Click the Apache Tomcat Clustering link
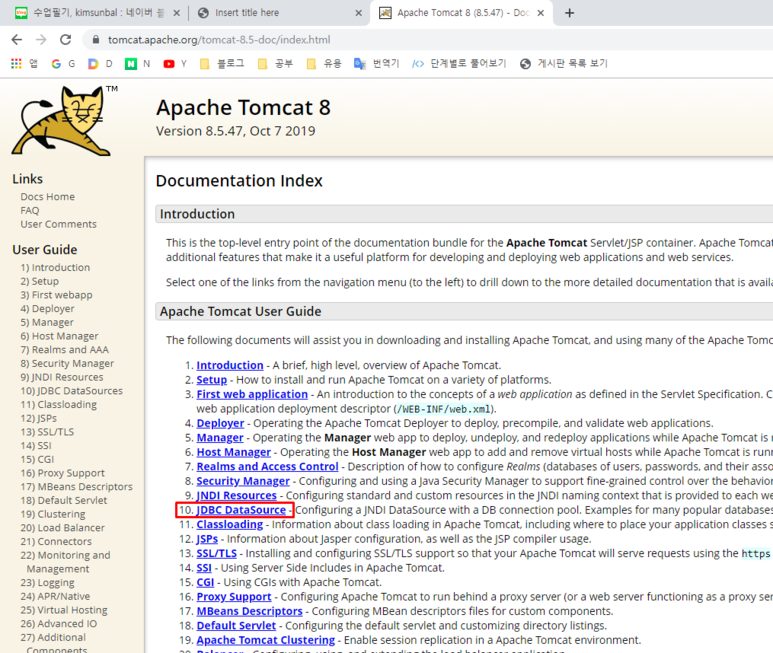The image size is (773, 653). pos(266,640)
